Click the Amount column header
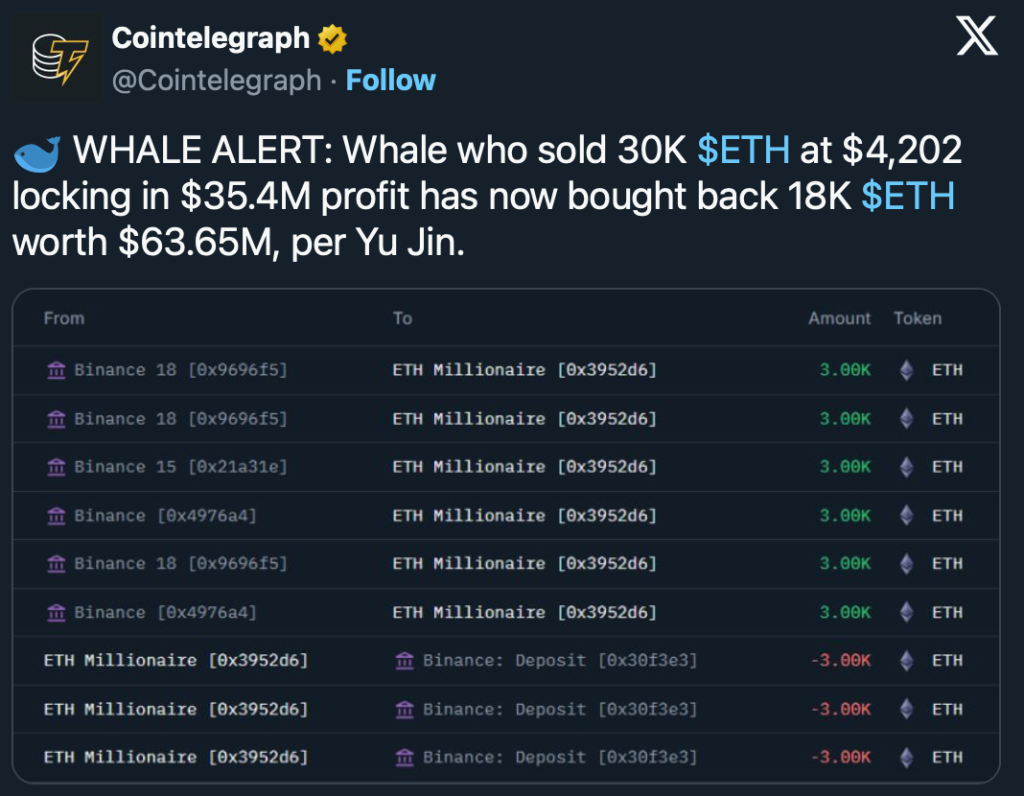This screenshot has height=796, width=1024. pos(839,318)
